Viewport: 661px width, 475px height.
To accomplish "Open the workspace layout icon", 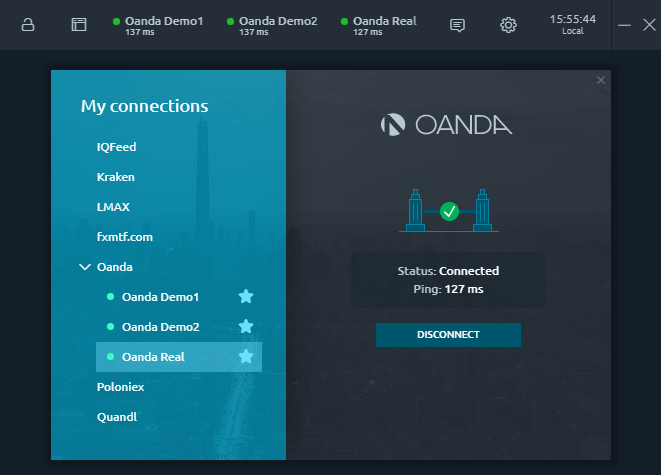I will [x=79, y=25].
